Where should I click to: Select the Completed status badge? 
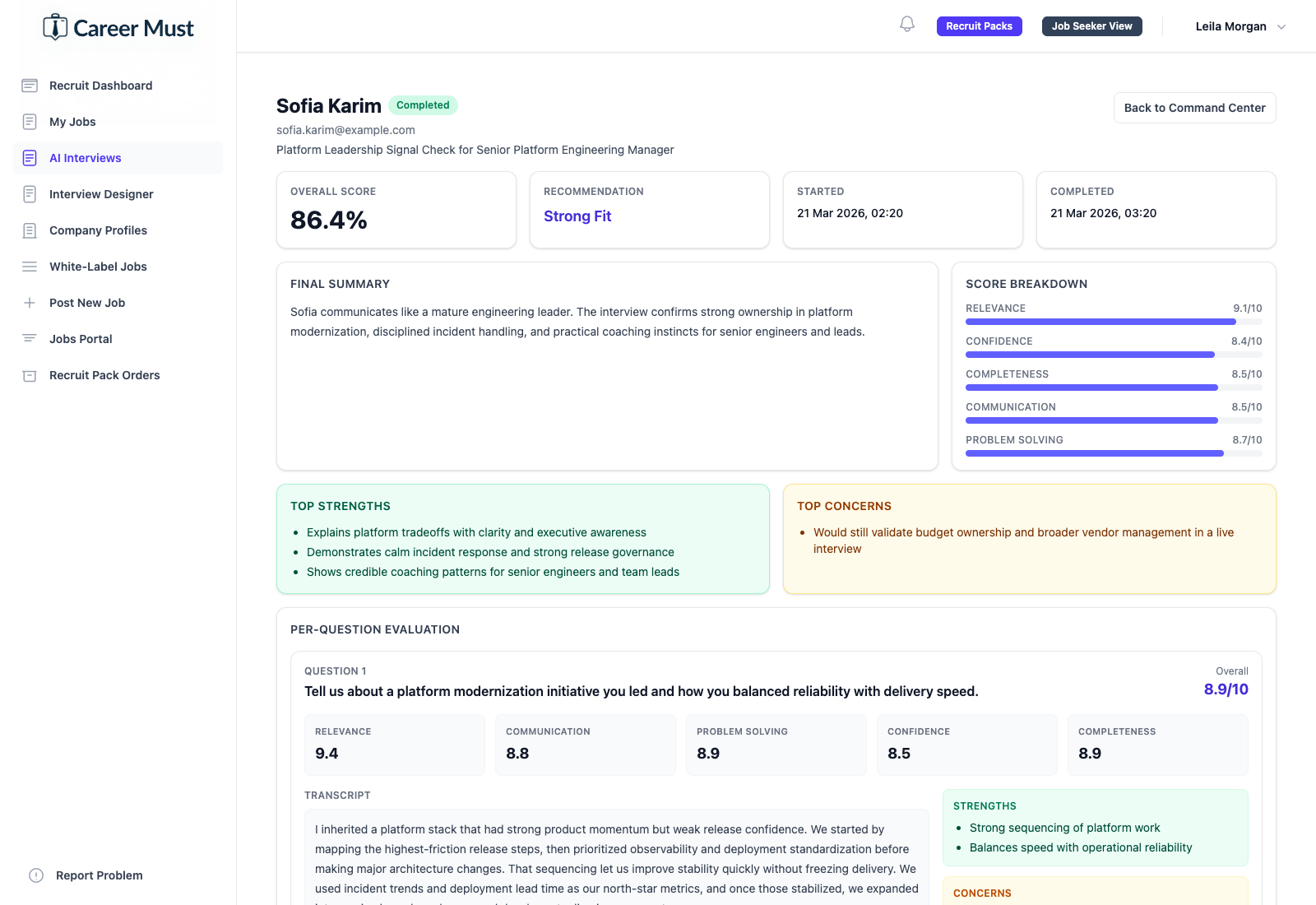tap(423, 104)
